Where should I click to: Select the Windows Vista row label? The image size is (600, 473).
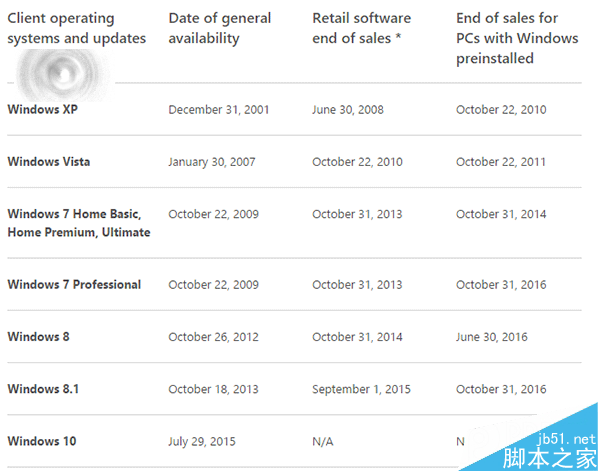pyautogui.click(x=48, y=162)
